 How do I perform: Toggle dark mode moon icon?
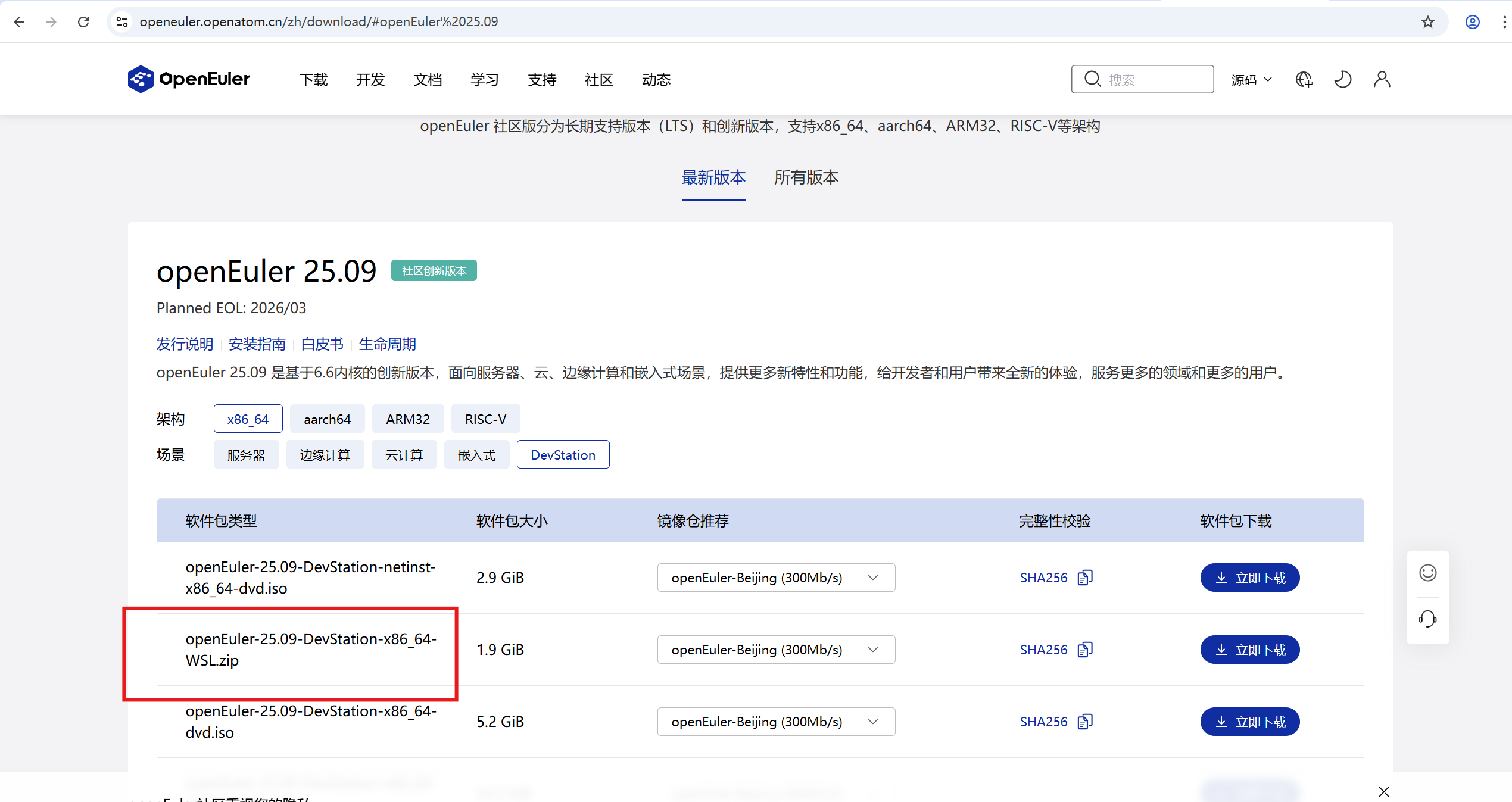pyautogui.click(x=1343, y=79)
